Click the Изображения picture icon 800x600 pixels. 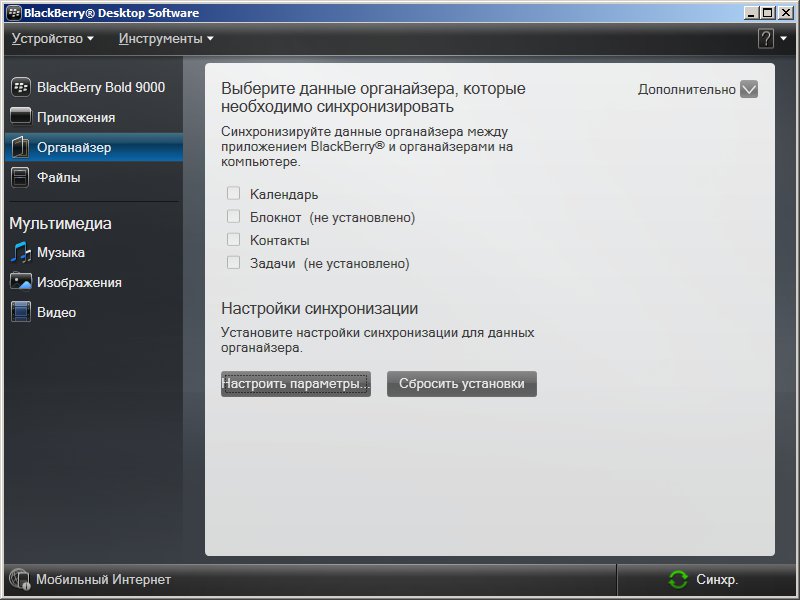click(x=21, y=282)
